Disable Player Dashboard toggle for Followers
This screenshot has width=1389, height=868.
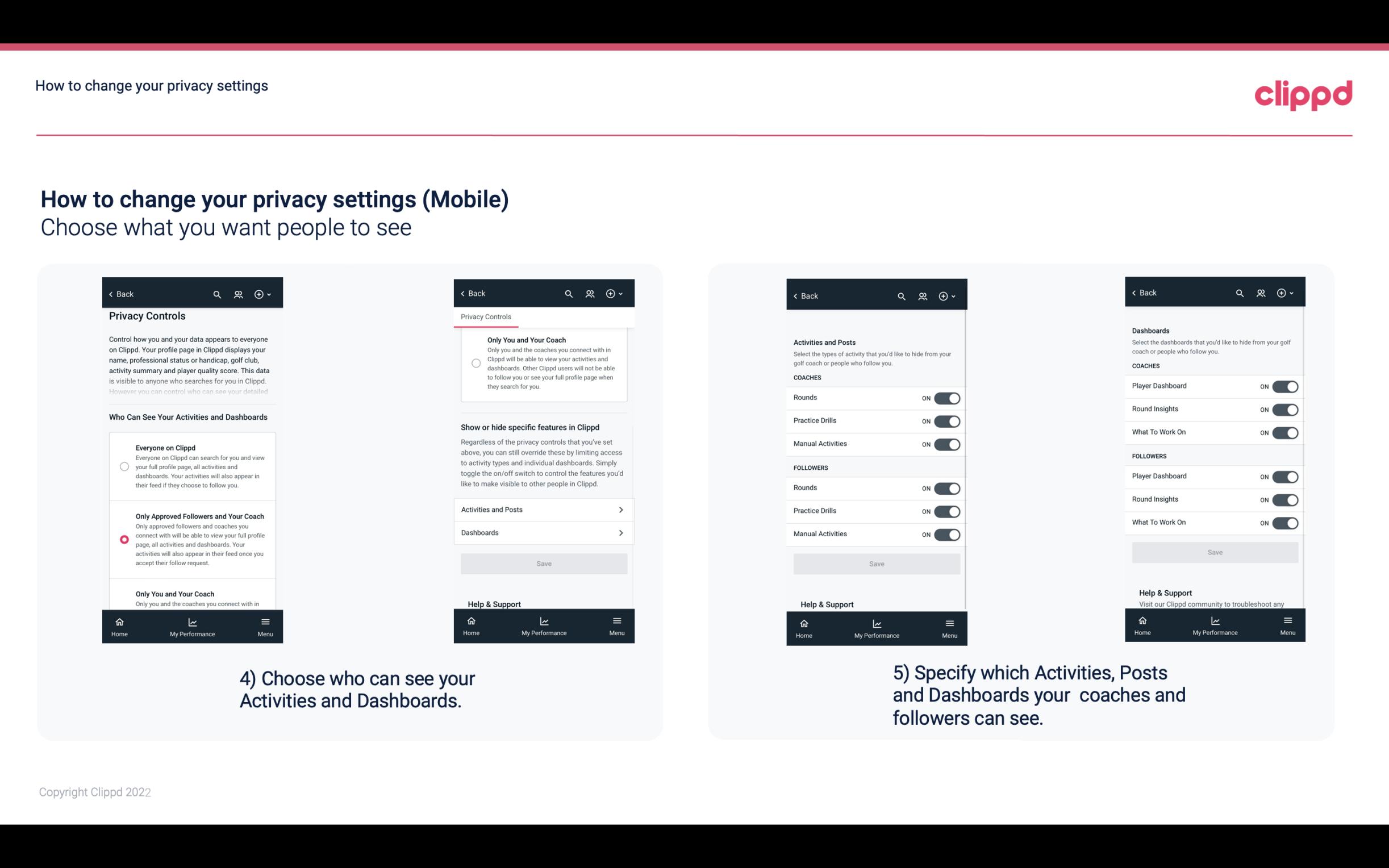pyautogui.click(x=1284, y=476)
